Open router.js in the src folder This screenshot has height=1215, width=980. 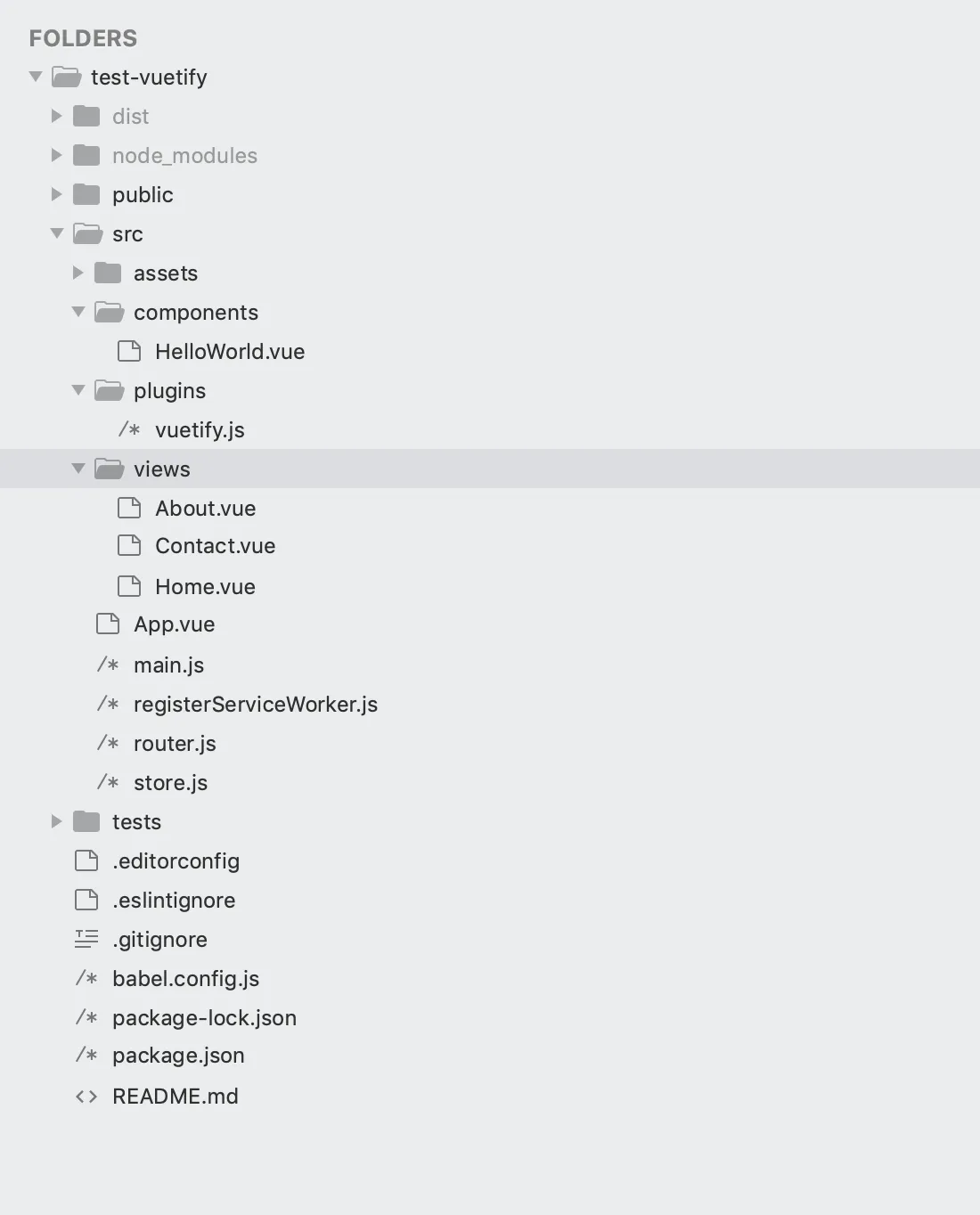click(x=175, y=744)
